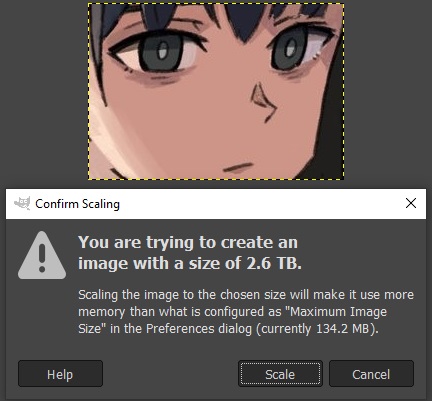Click the dark hair bangs between the eyes
Viewport: 432px width, 401px height.
pyautogui.click(x=244, y=22)
